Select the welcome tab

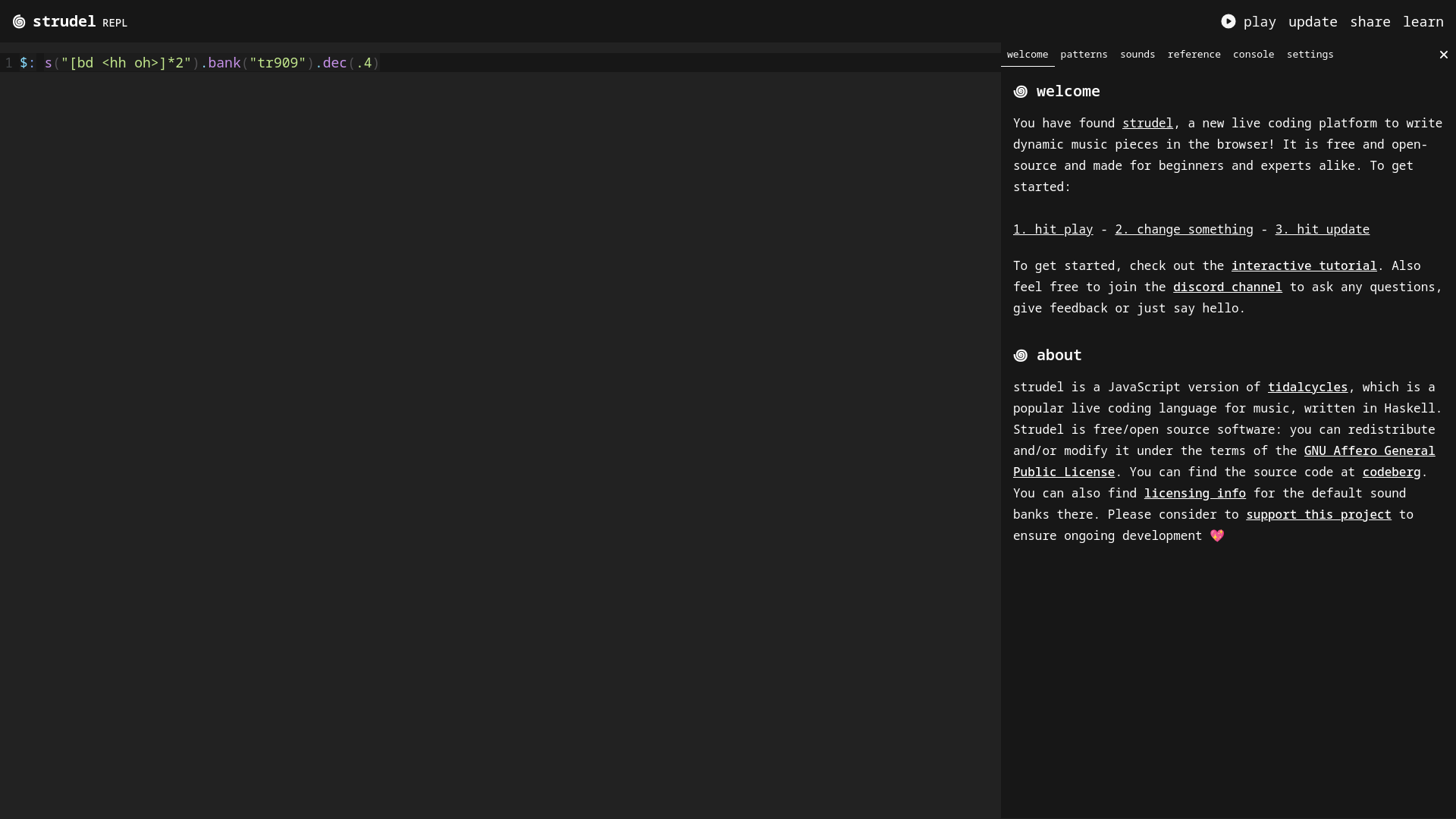click(1027, 55)
